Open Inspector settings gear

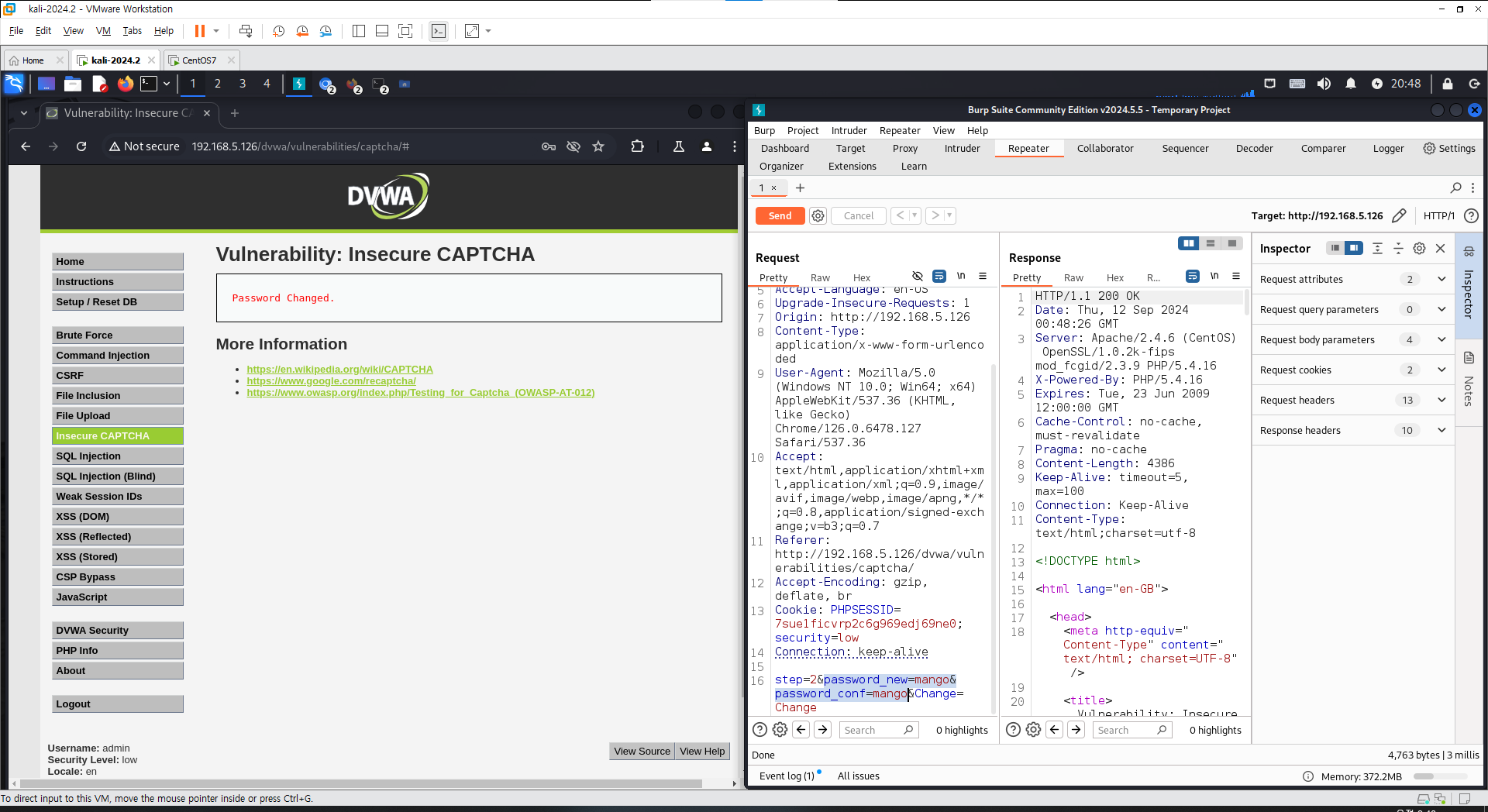tap(1419, 248)
